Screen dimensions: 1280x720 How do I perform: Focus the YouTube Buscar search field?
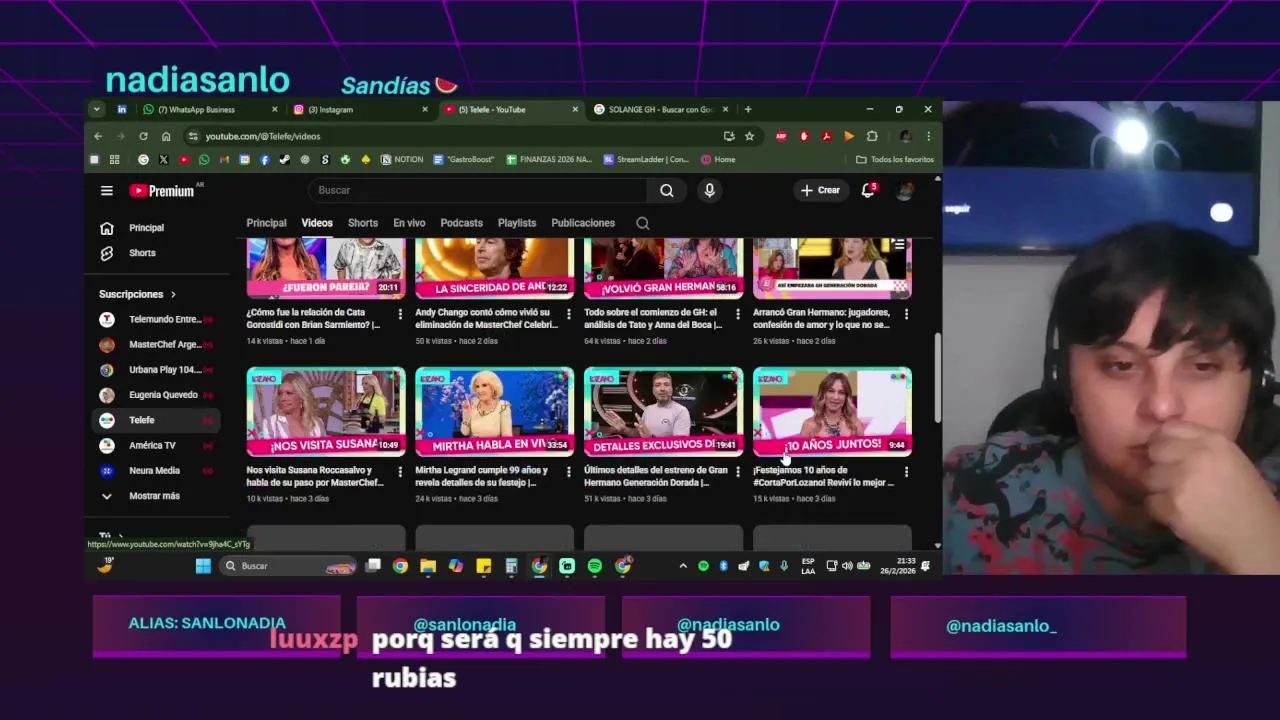480,190
